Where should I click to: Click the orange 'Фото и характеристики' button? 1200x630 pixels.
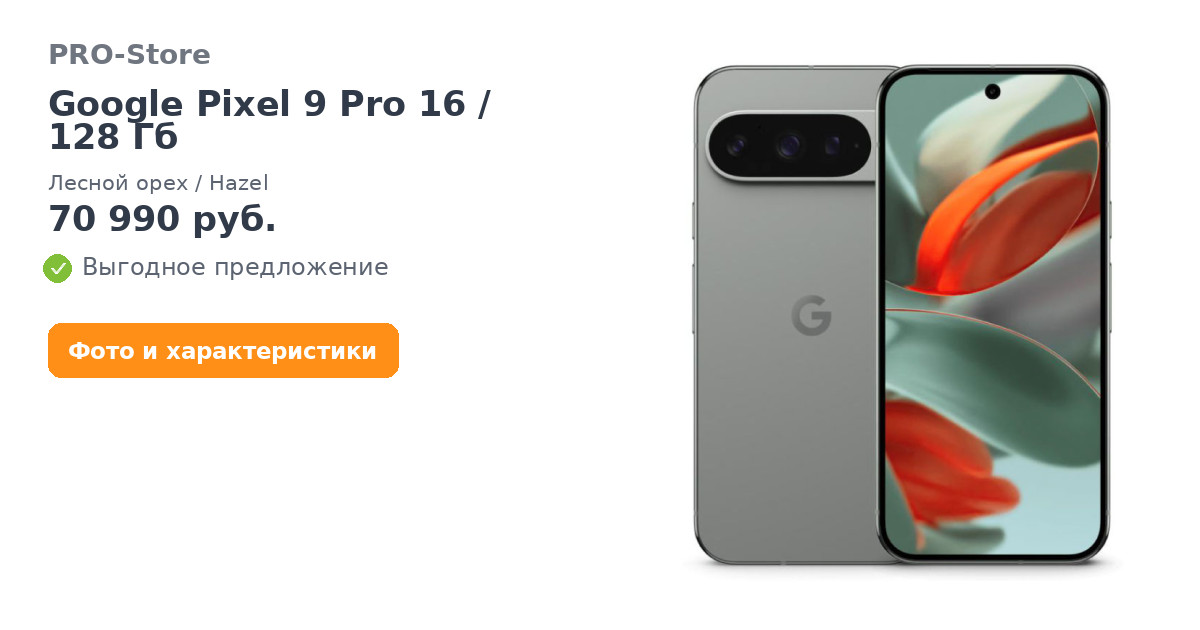(x=223, y=351)
